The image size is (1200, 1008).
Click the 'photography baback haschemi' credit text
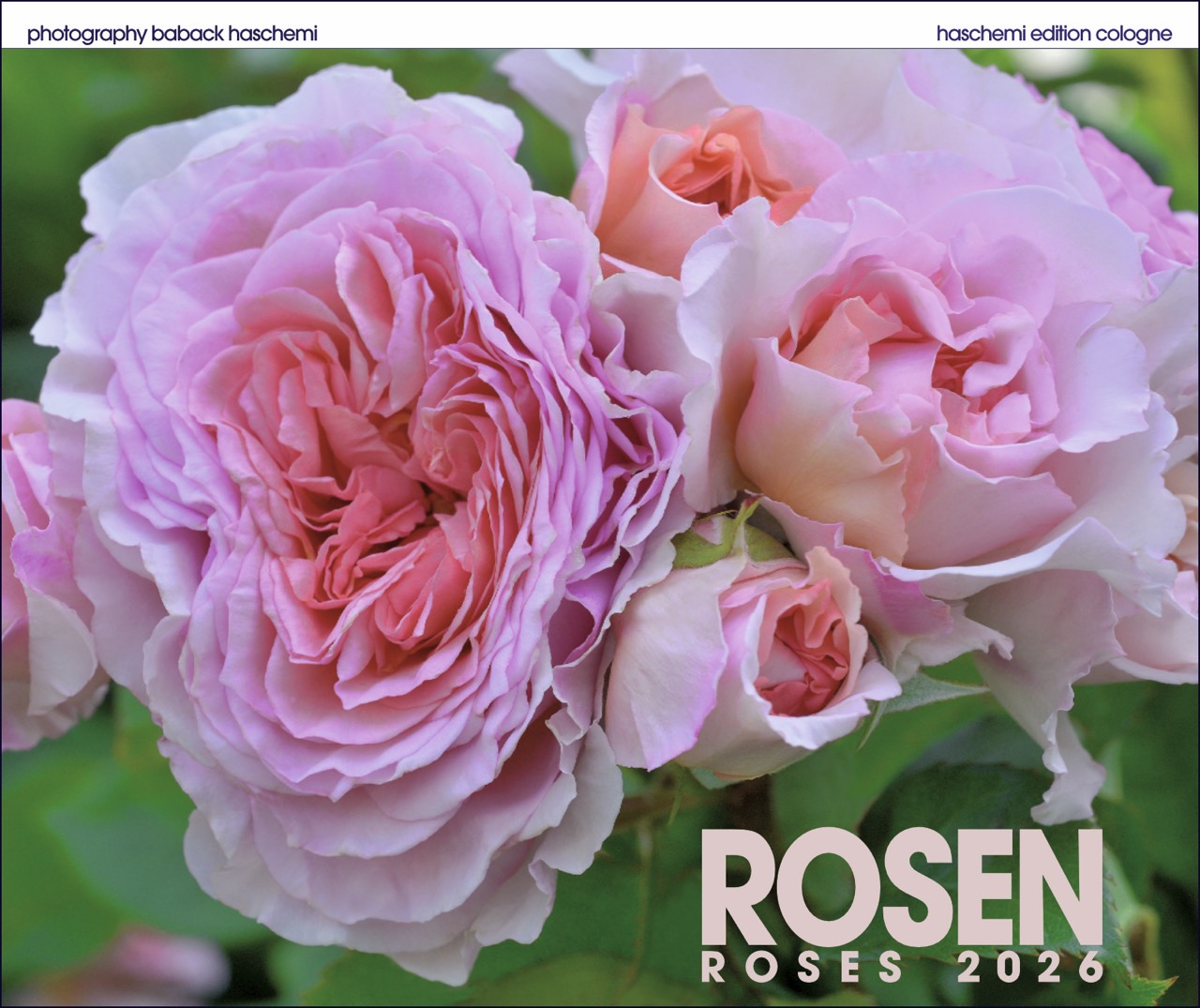point(172,35)
